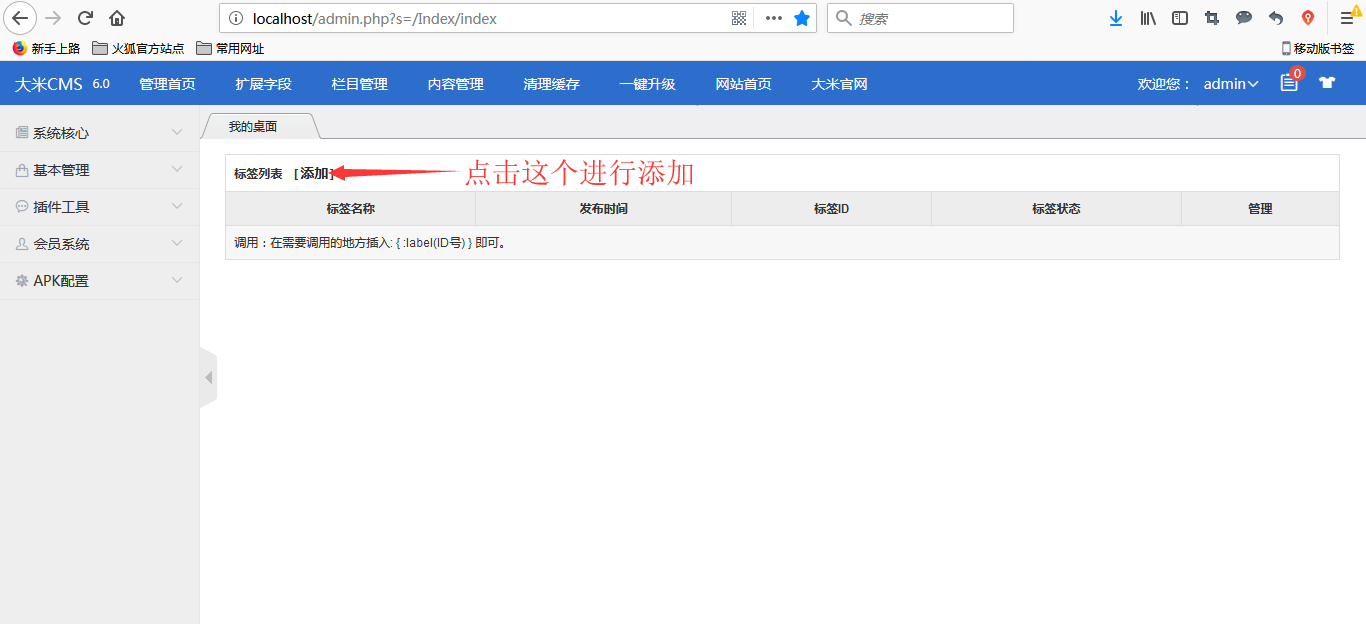This screenshot has width=1366, height=624.
Task: Click the 标签列表 heading text
Action: coord(258,173)
